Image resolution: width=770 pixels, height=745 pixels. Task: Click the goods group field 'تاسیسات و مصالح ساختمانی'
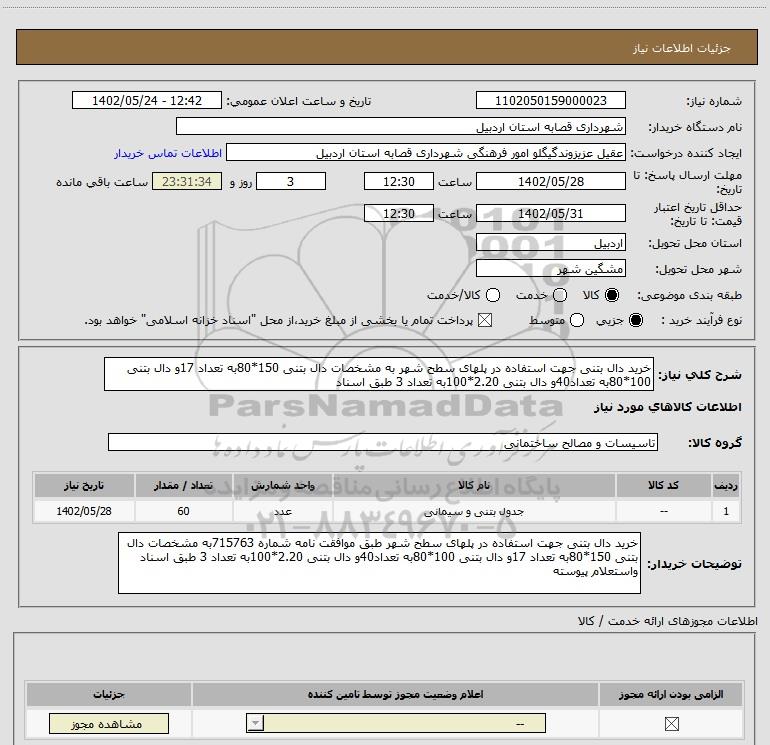click(x=383, y=442)
